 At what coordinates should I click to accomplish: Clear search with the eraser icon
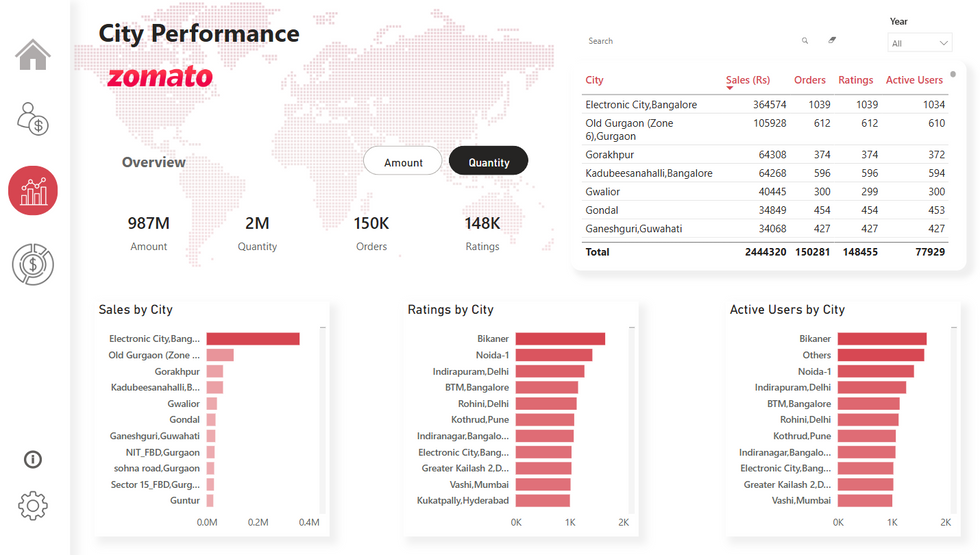point(832,40)
